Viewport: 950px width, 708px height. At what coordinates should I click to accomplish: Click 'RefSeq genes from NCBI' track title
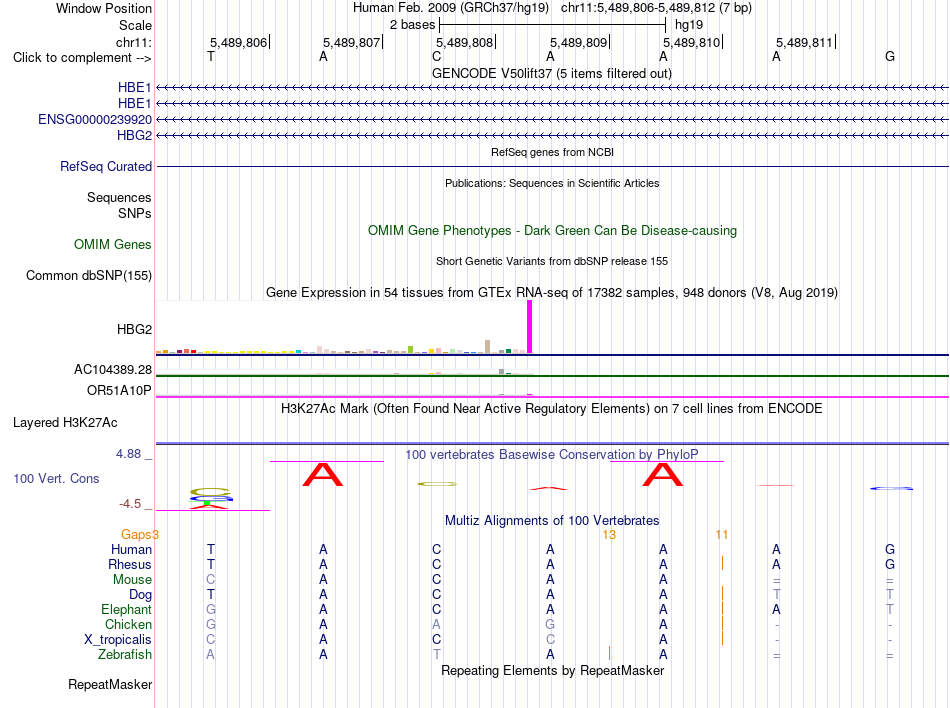[x=552, y=152]
